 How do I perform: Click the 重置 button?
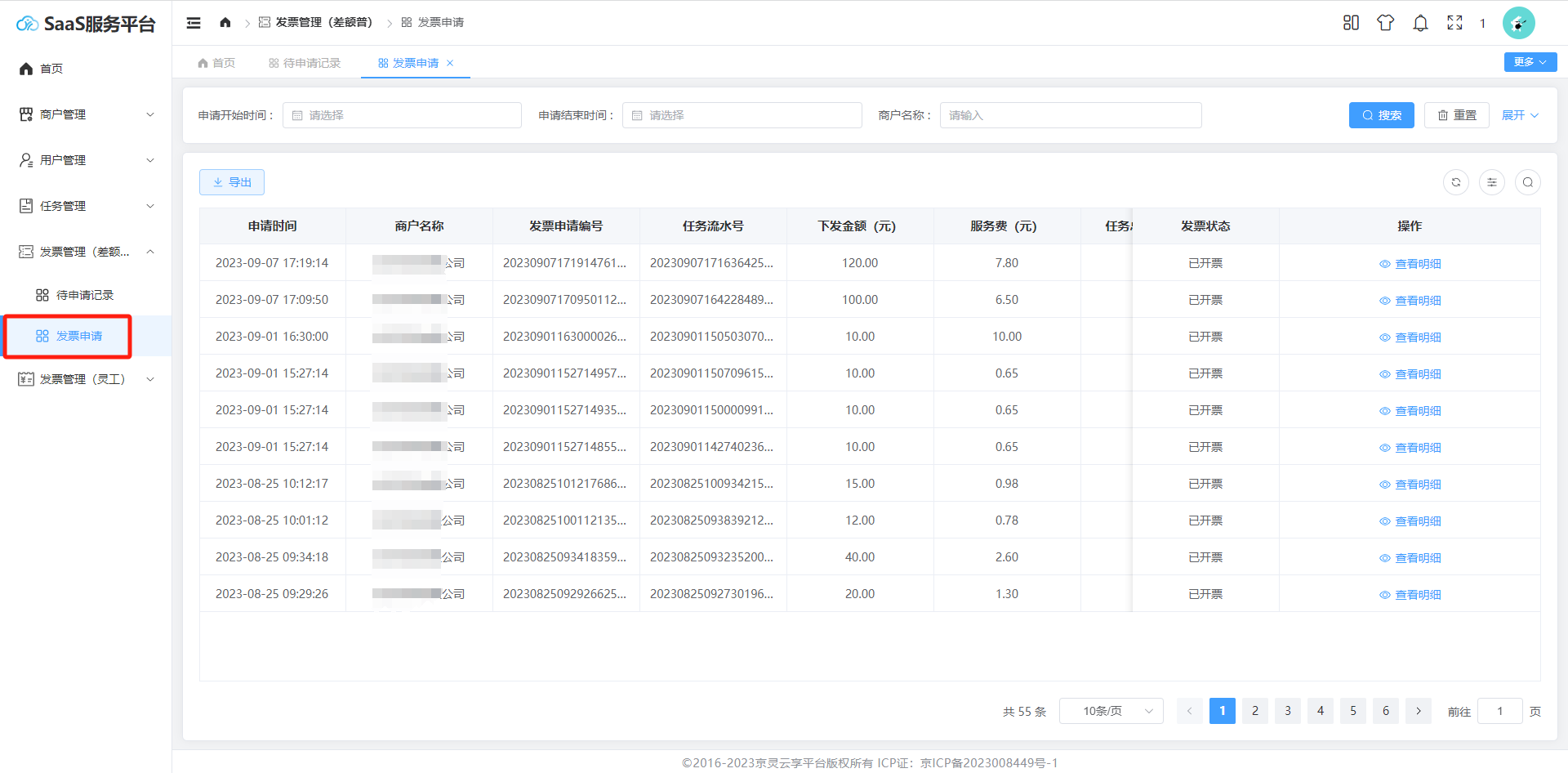1457,115
